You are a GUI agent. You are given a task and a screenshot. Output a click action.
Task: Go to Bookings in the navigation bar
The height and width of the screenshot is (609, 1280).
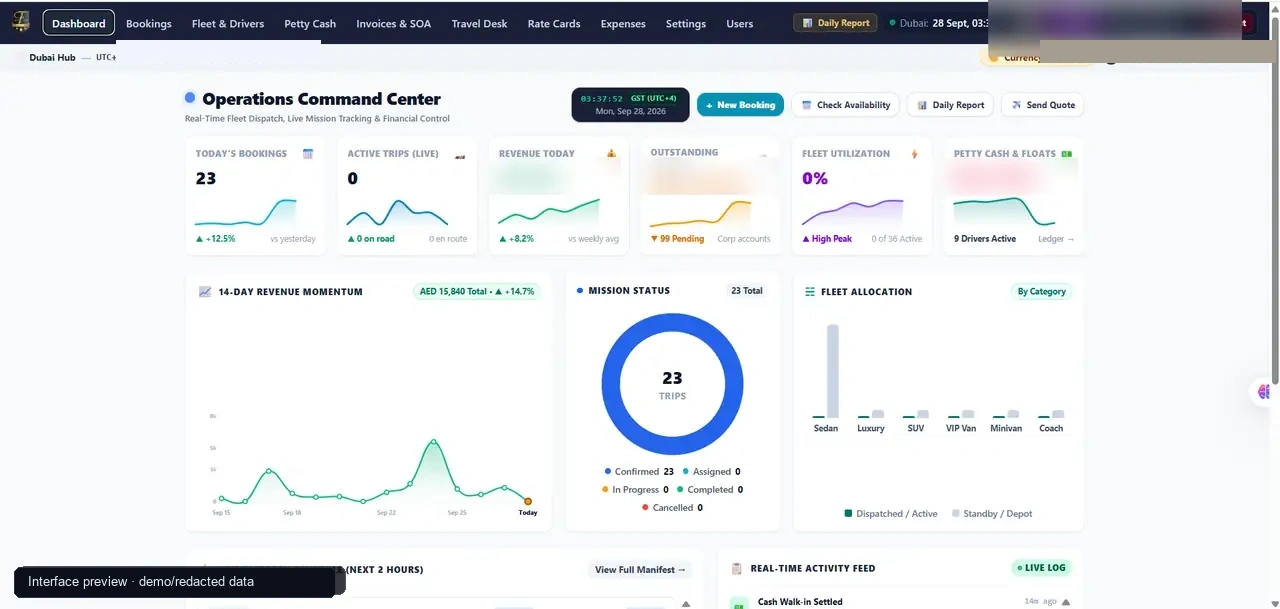click(x=149, y=23)
